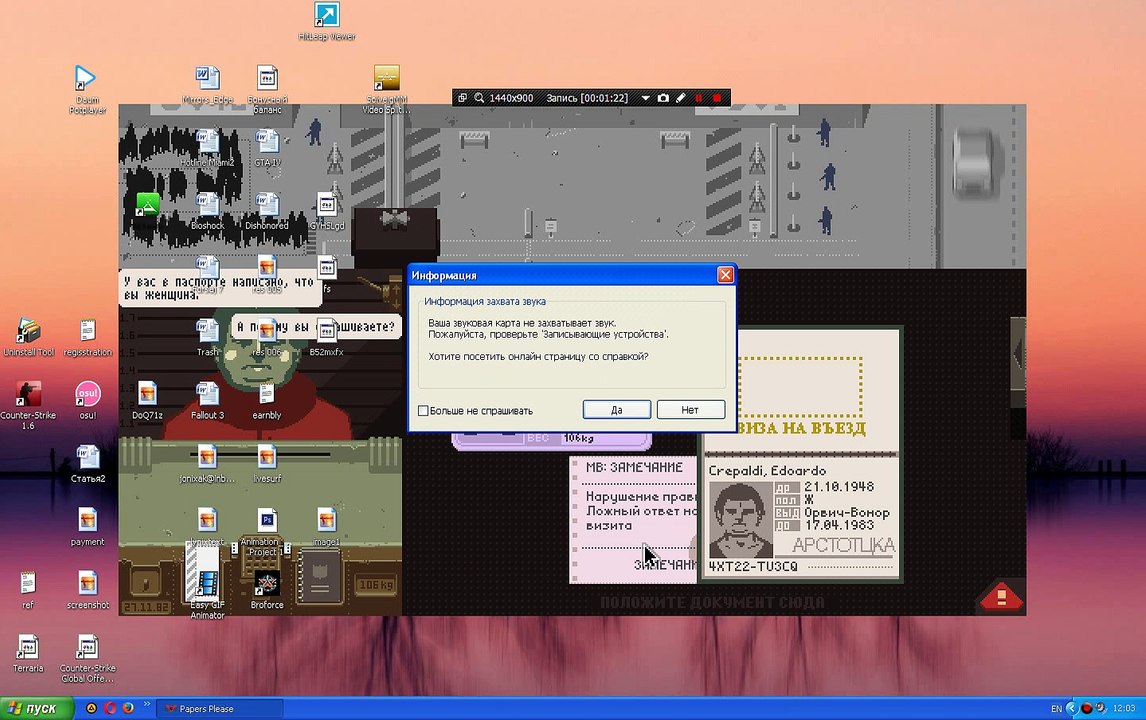The height and width of the screenshot is (720, 1146).
Task: Open the SolveigMM Video Splitter shortcut
Action: point(387,89)
